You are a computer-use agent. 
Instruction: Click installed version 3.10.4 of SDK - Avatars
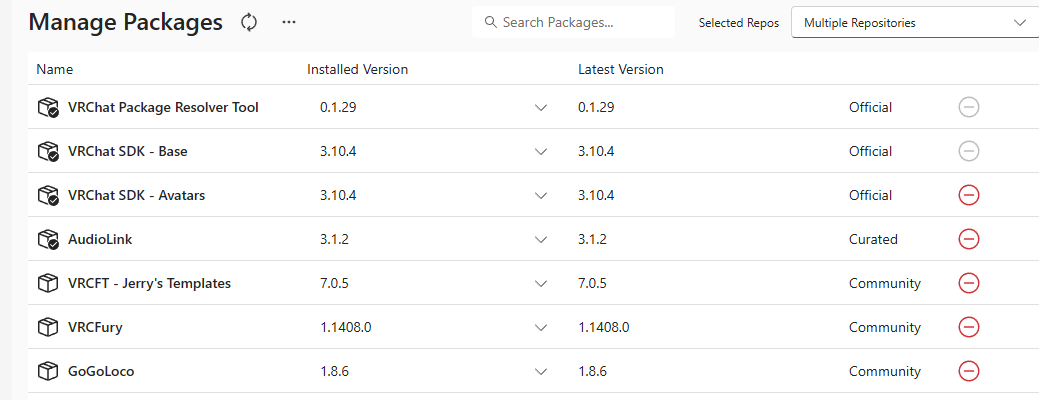pos(338,195)
